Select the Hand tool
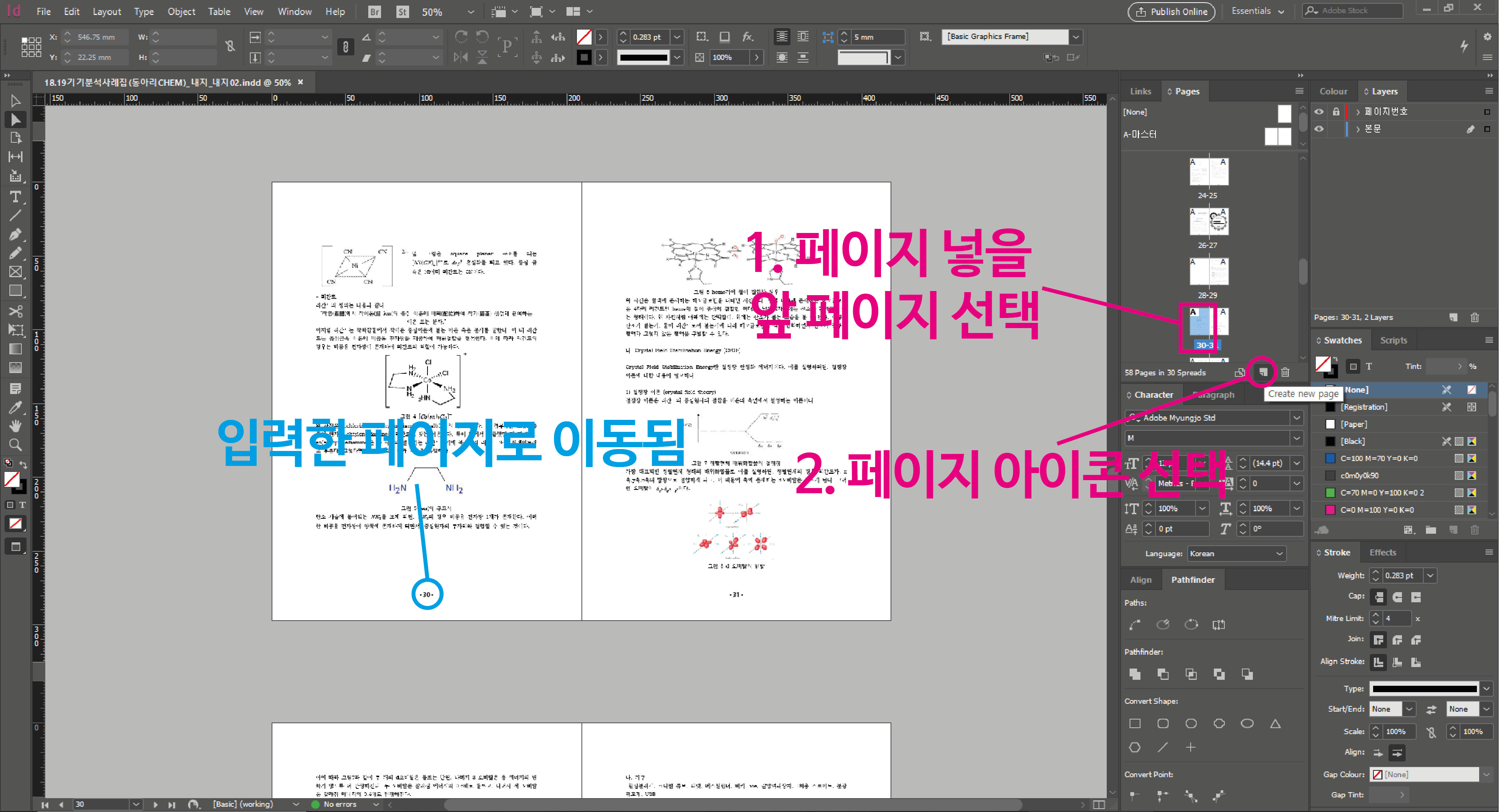This screenshot has width=1499, height=812. click(x=15, y=426)
